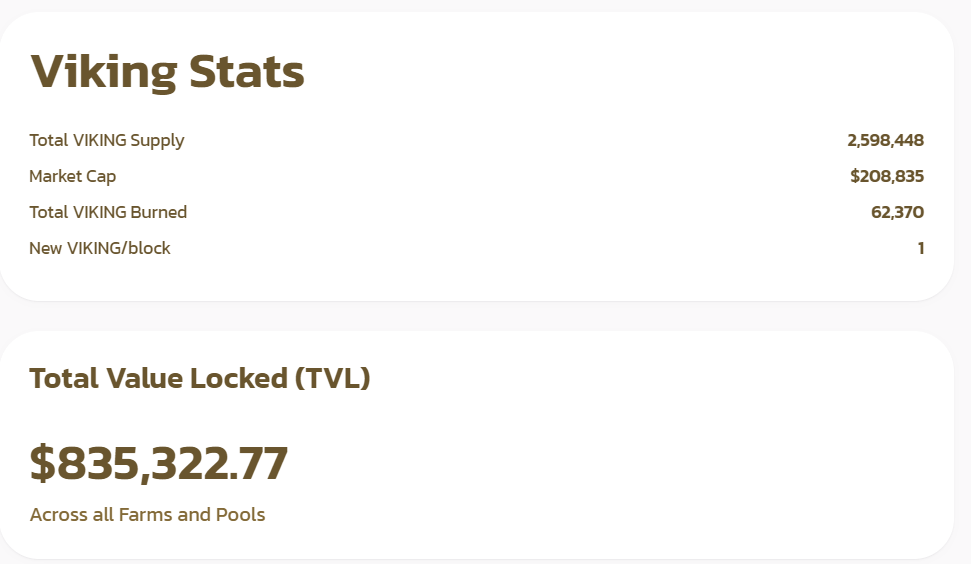Click the word Viking in the heading

104,72
